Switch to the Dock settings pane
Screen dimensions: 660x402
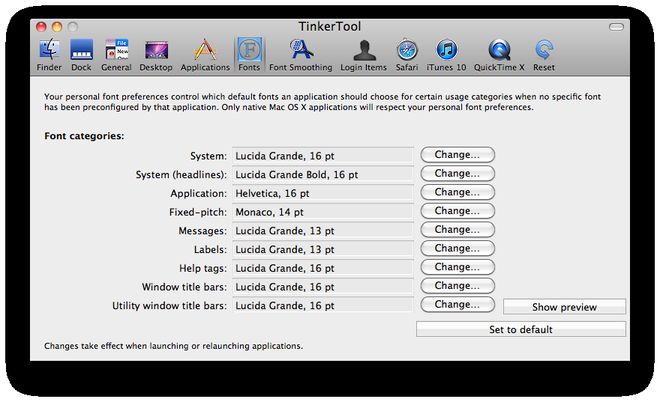click(x=81, y=54)
